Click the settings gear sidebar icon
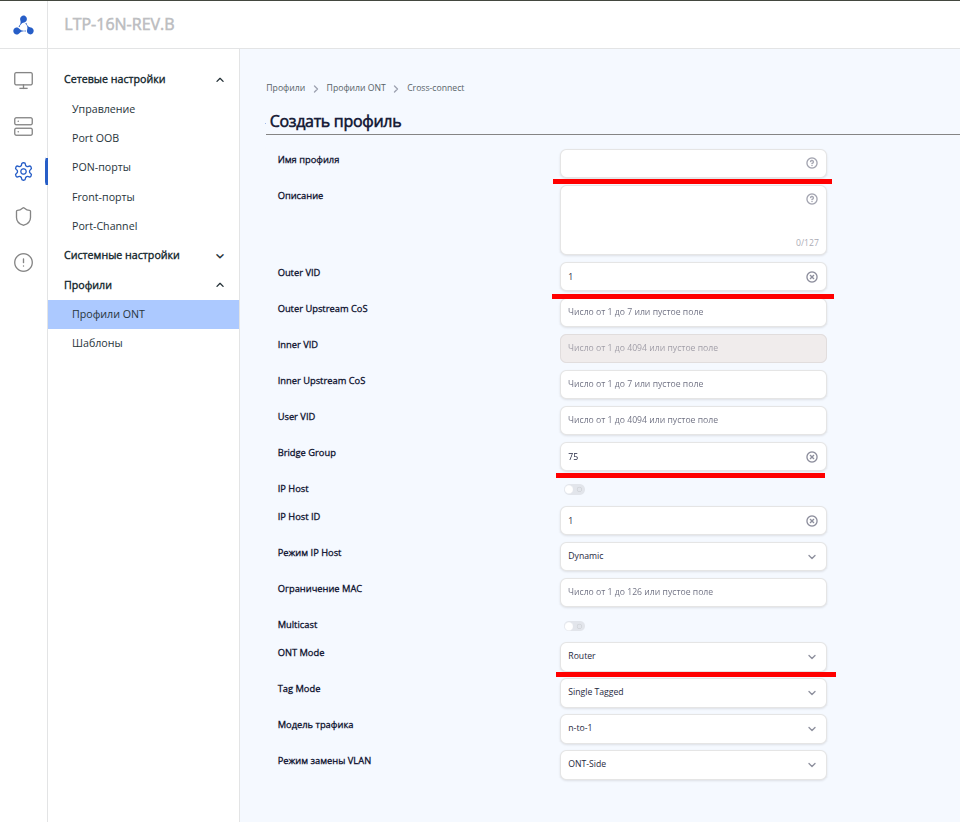 pyautogui.click(x=24, y=172)
